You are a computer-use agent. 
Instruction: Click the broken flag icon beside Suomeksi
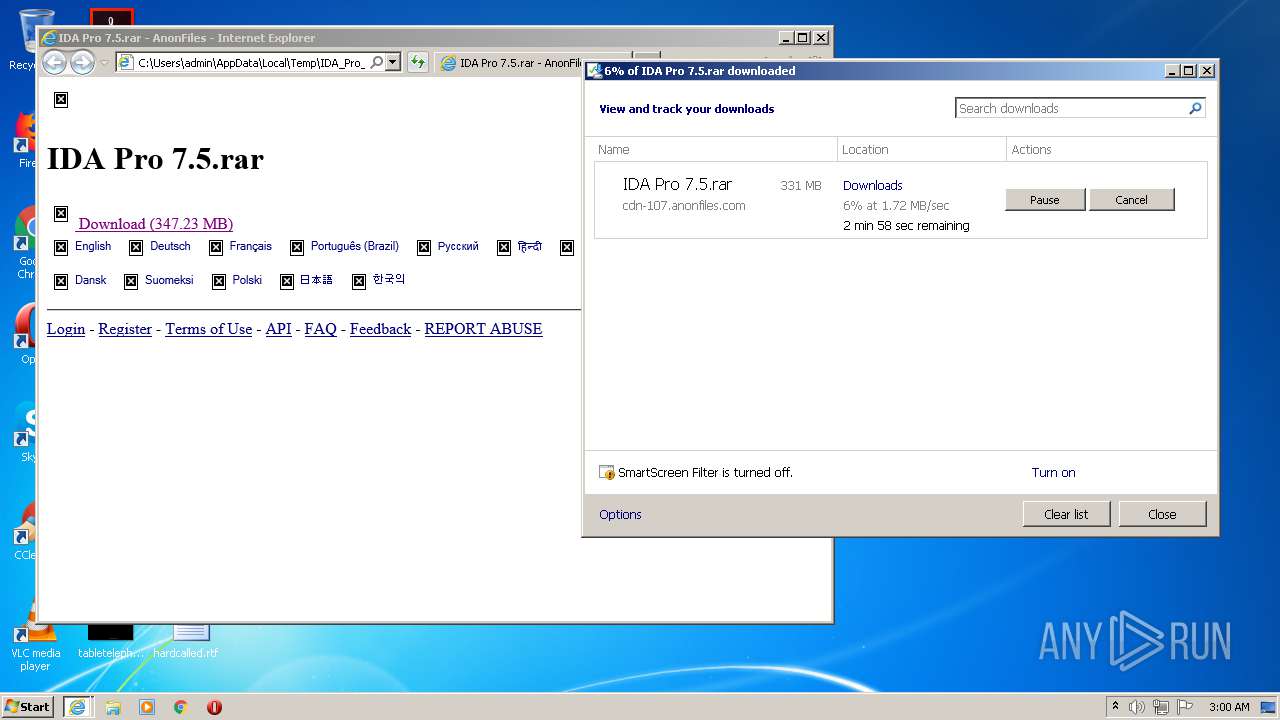(x=131, y=281)
